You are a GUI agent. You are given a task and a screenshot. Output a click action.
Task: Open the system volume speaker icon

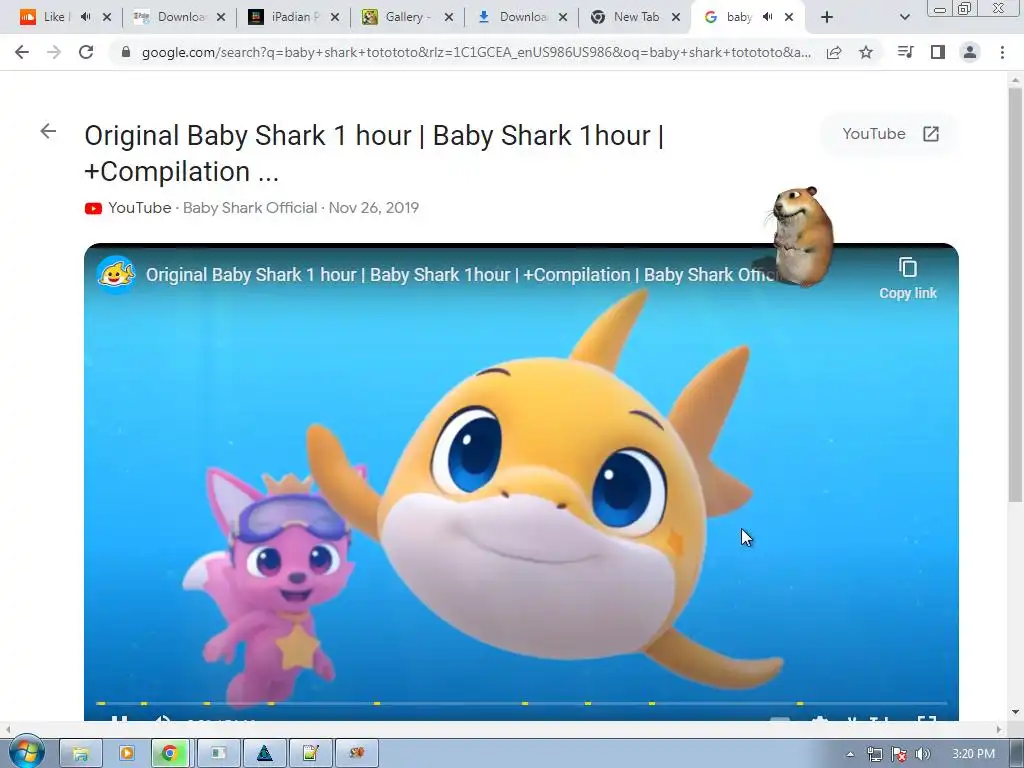[923, 754]
